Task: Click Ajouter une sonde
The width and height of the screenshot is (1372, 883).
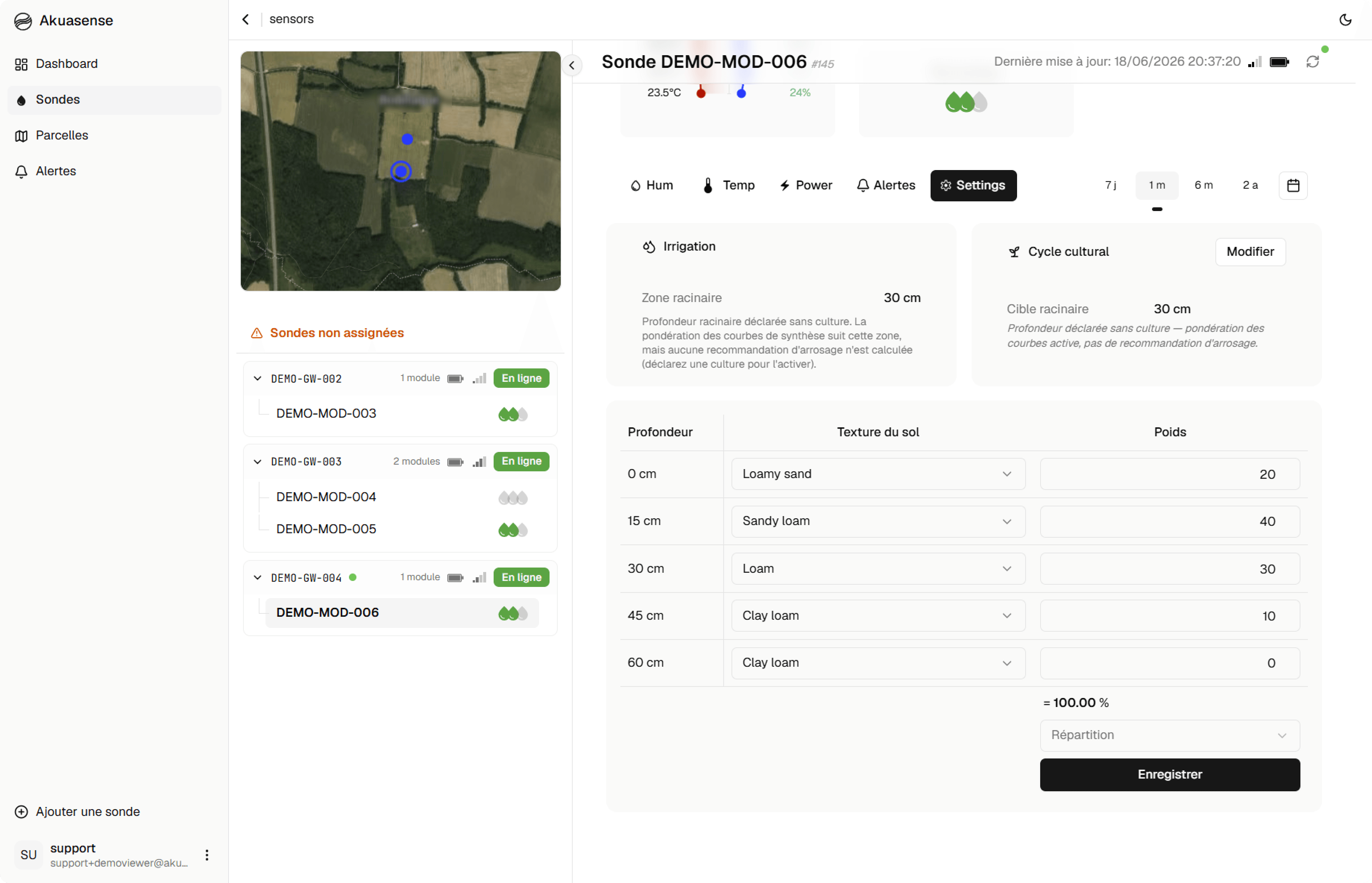Action: [78, 812]
